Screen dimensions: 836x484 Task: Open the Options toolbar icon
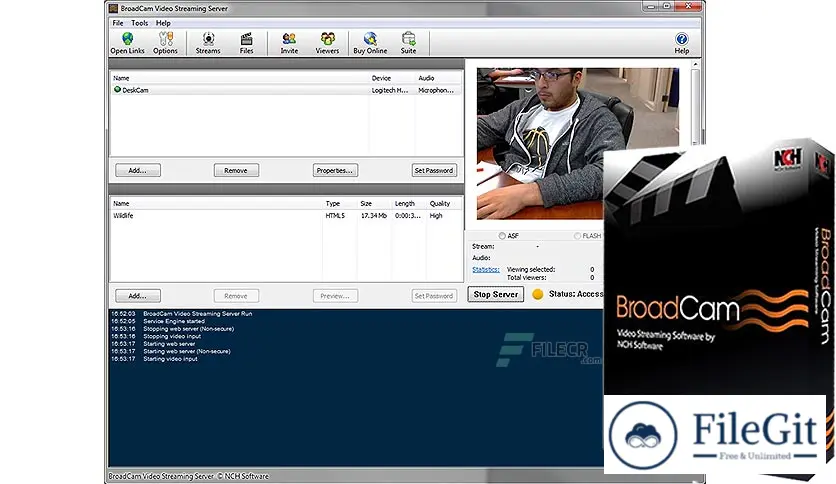pyautogui.click(x=165, y=43)
